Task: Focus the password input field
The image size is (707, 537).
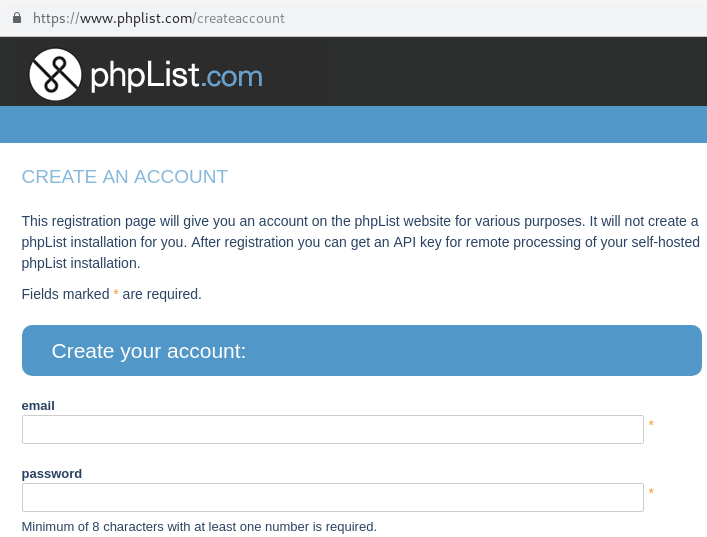Action: pos(332,497)
